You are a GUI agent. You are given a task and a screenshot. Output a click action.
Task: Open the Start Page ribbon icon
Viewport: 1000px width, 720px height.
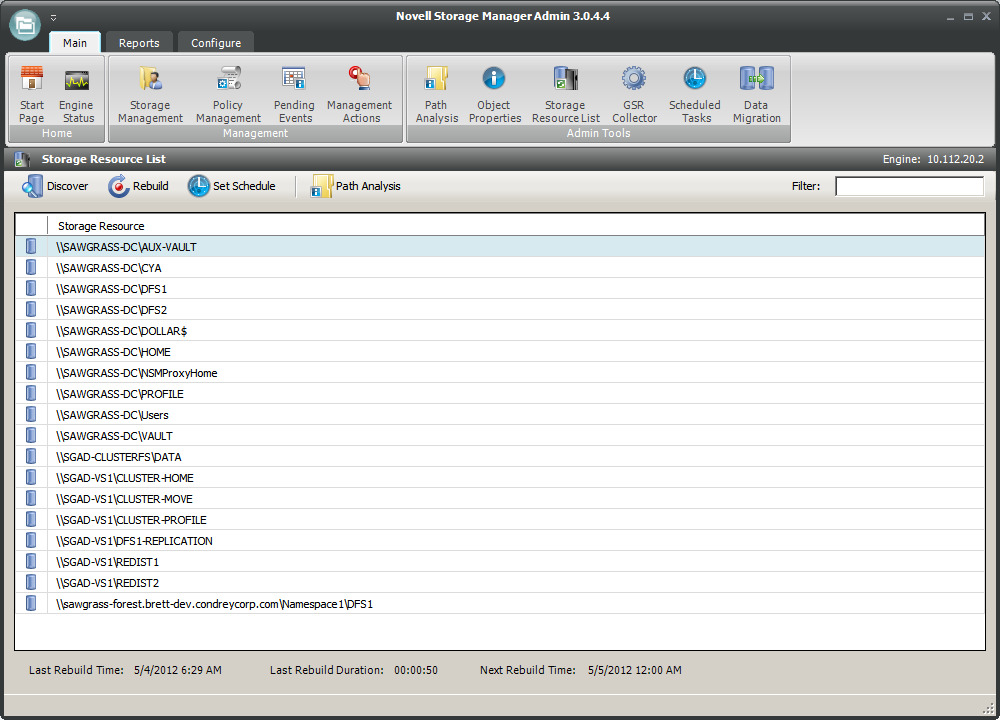(x=31, y=94)
